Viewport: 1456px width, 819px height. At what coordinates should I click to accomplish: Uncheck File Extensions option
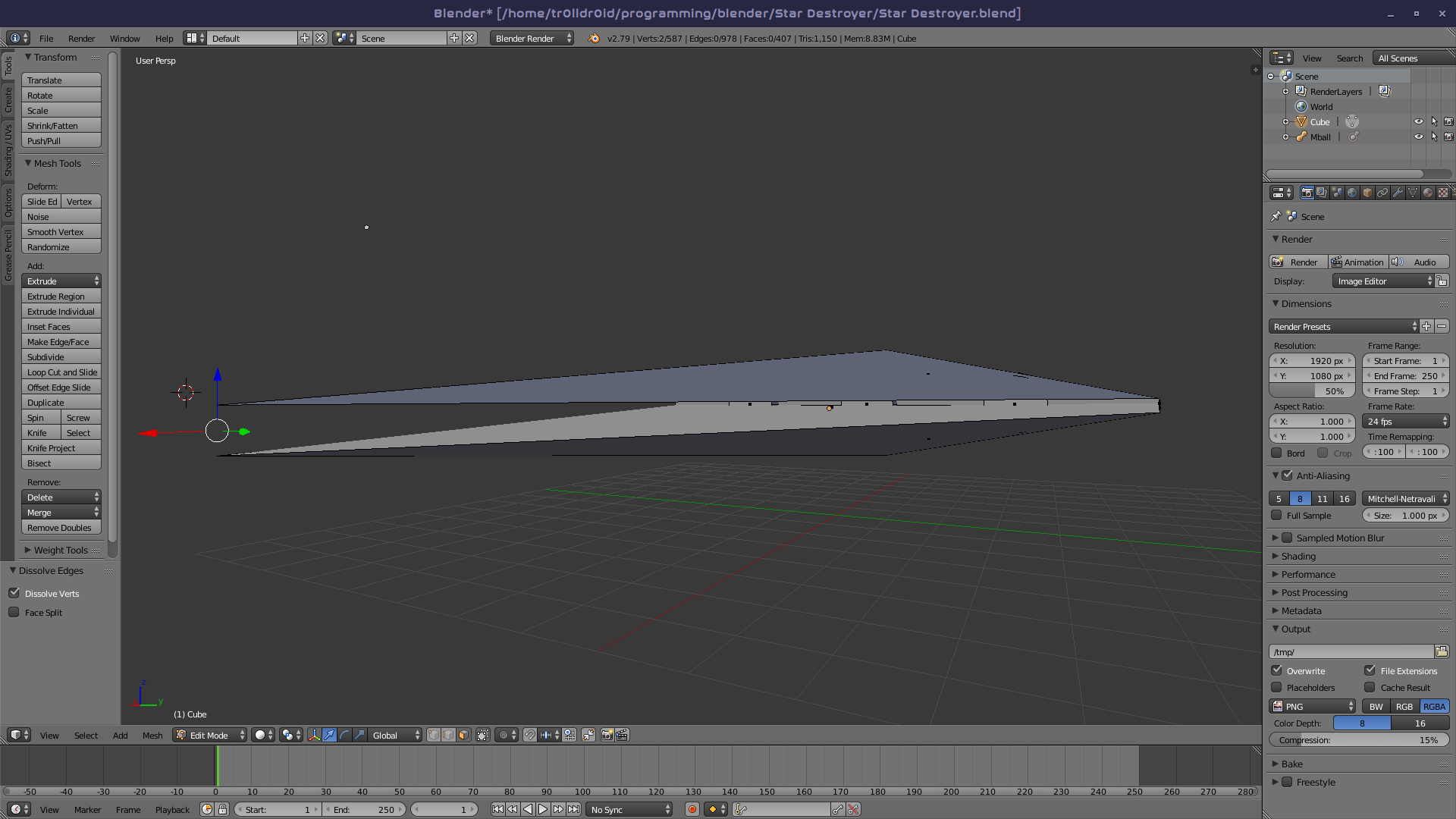(1370, 670)
